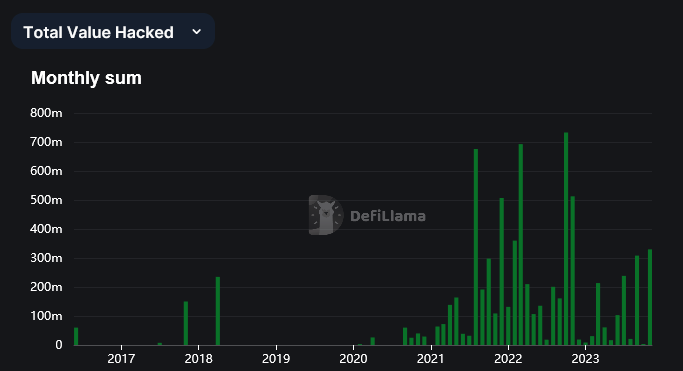
Task: Click the 2022 x-axis label
Action: (x=508, y=358)
